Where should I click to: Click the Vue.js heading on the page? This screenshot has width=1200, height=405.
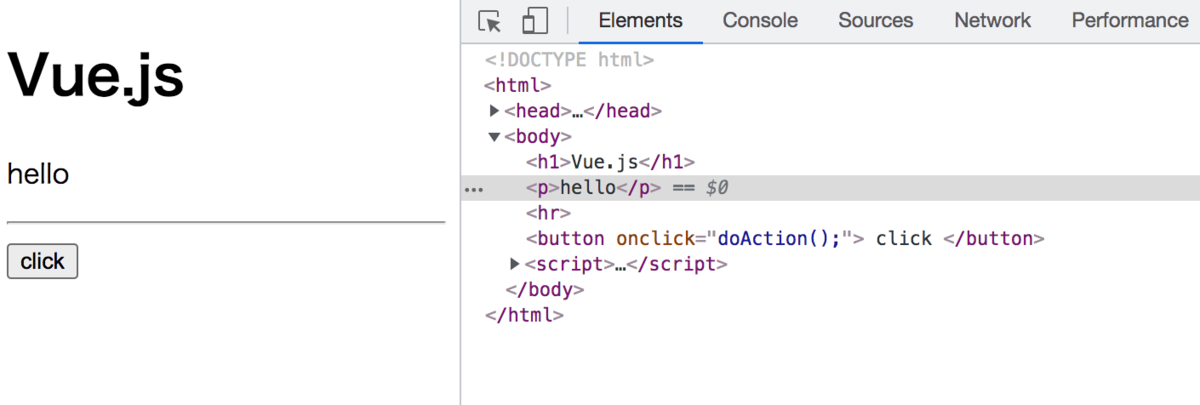click(x=96, y=75)
